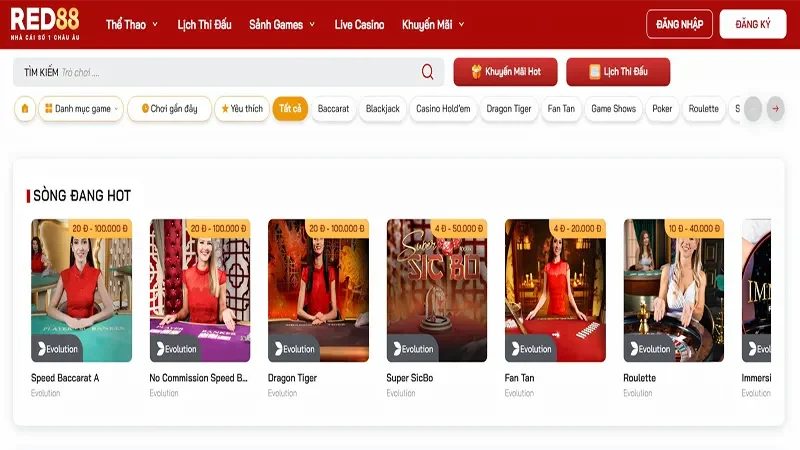Open No Commission Speed Baccarat thumbnail
Viewport: 800px width, 450px height.
tap(200, 290)
